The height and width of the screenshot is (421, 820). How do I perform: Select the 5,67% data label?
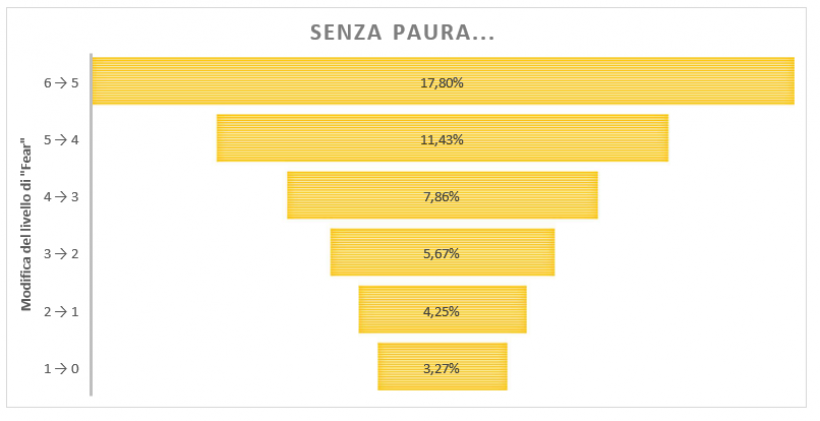pyautogui.click(x=441, y=254)
